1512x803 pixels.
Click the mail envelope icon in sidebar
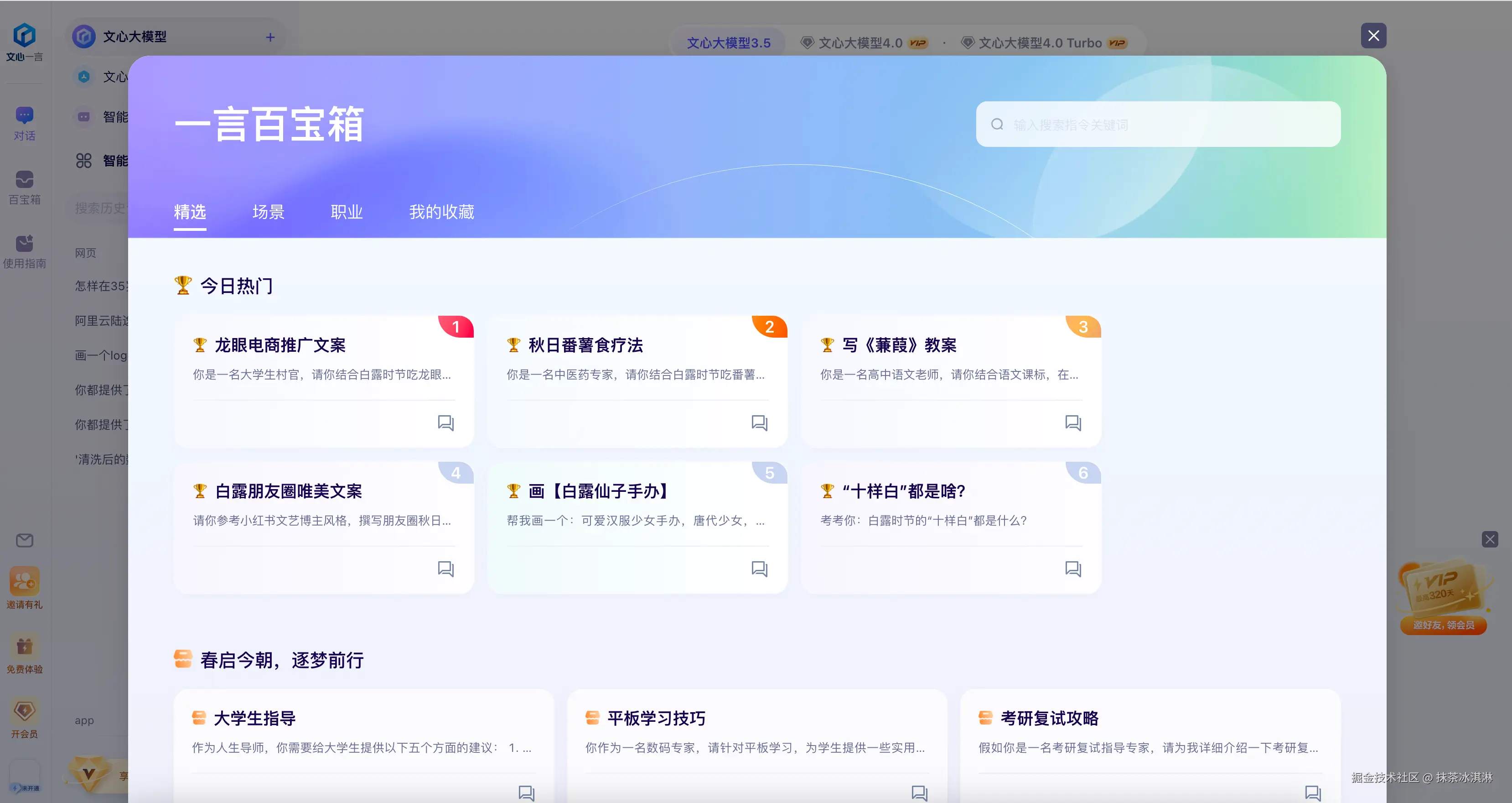[x=24, y=540]
